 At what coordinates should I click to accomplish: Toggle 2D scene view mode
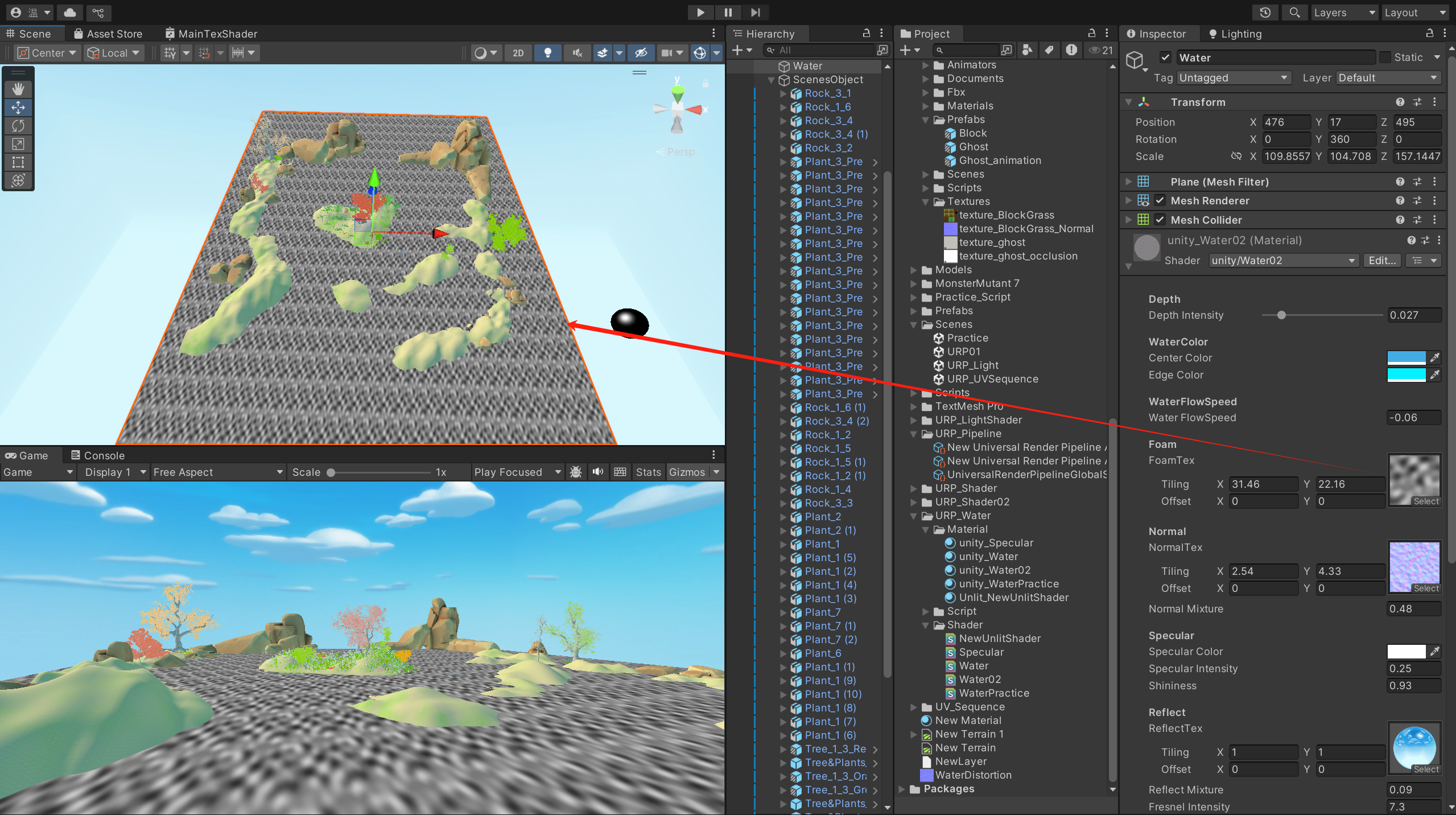pos(518,53)
